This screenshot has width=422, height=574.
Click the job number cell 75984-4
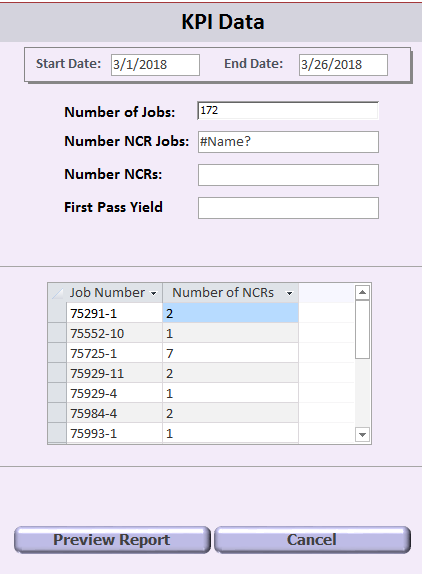115,413
